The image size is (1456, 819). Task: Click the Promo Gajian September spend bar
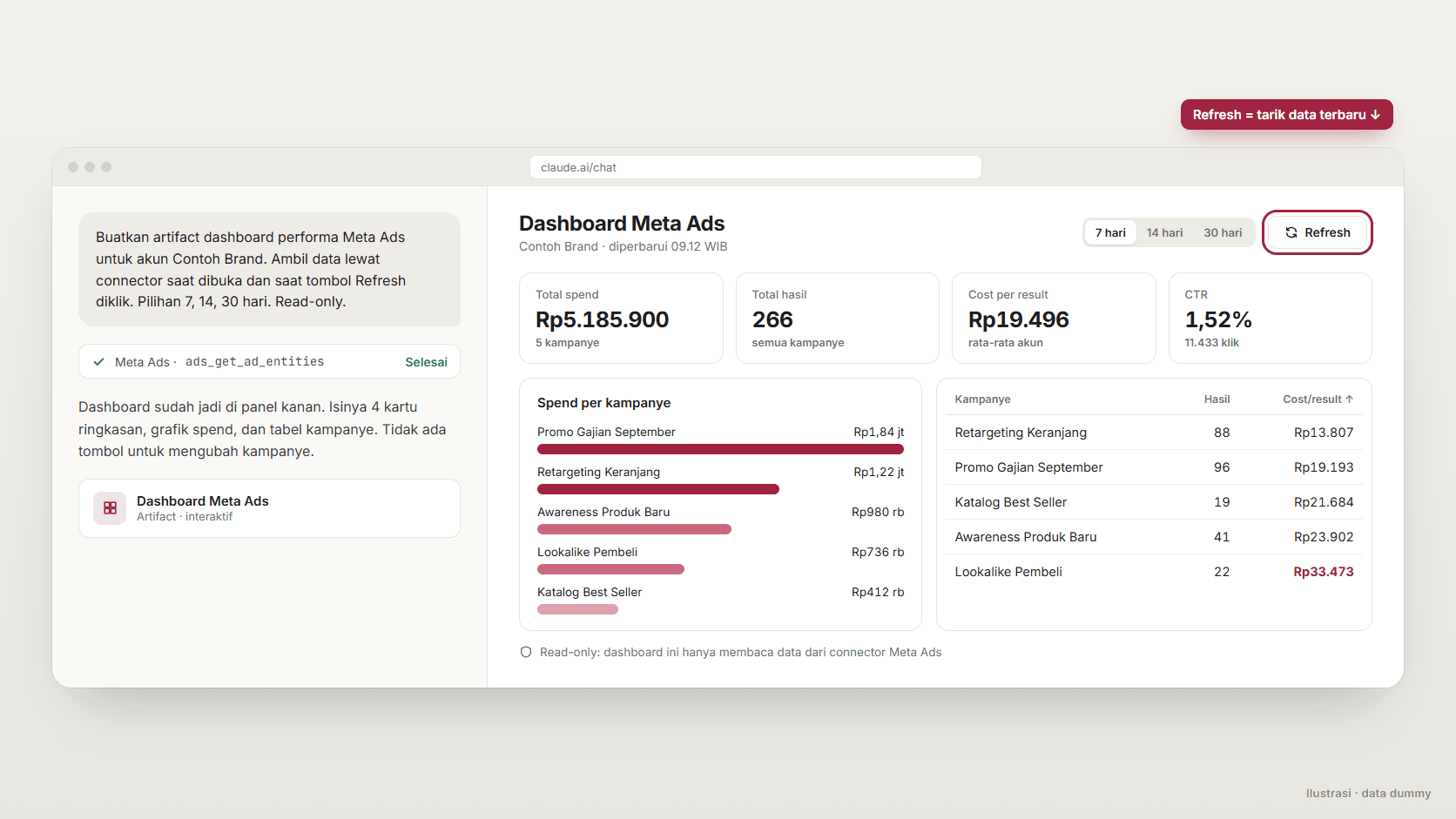point(720,449)
